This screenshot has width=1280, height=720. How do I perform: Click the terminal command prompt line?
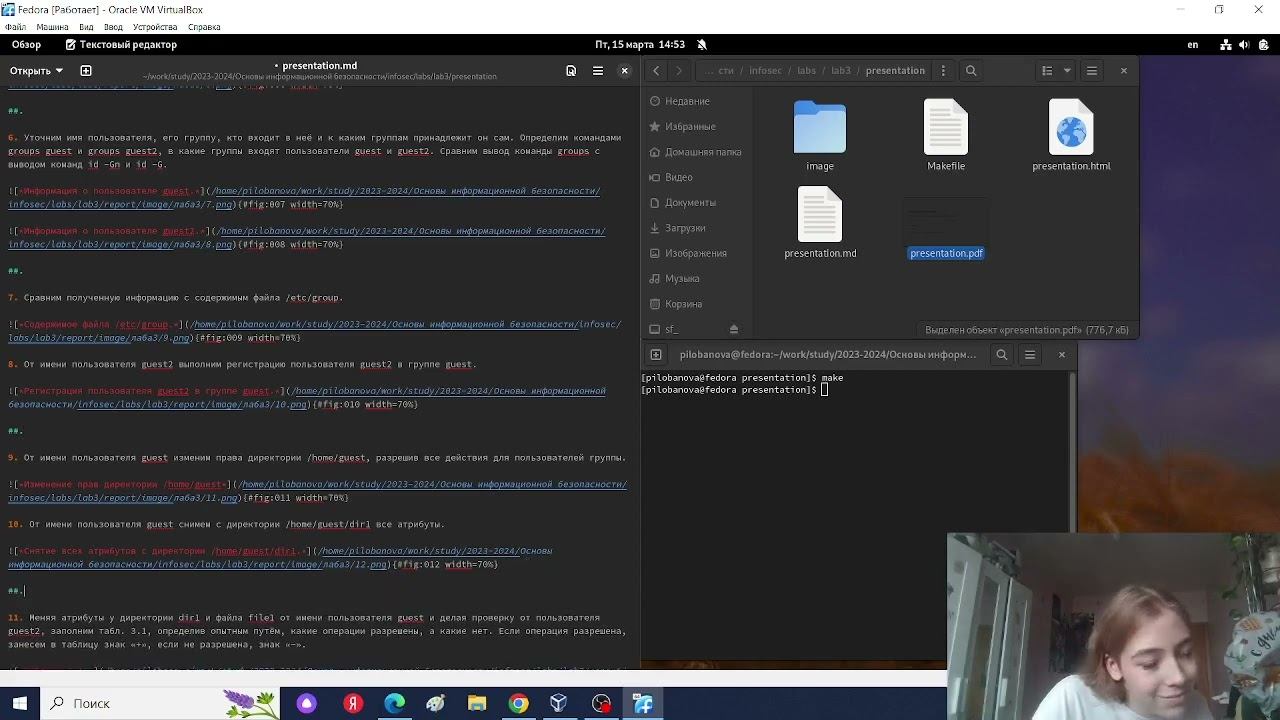click(735, 390)
